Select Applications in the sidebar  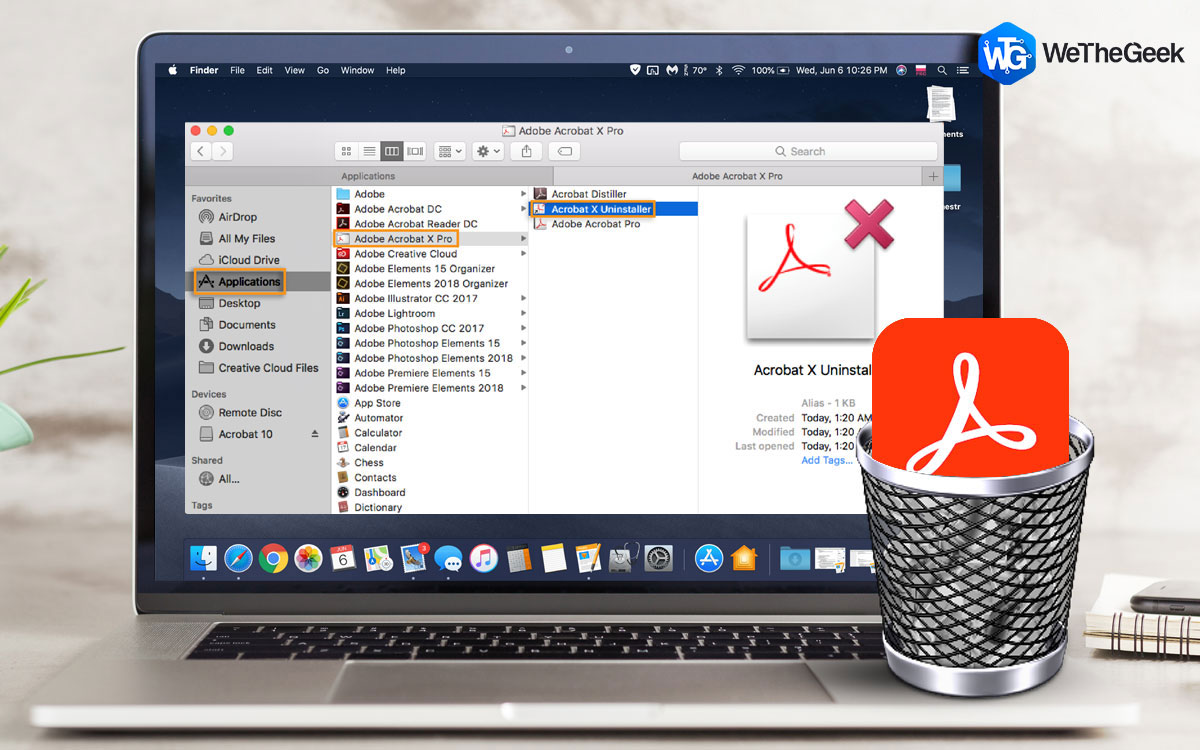[x=258, y=282]
